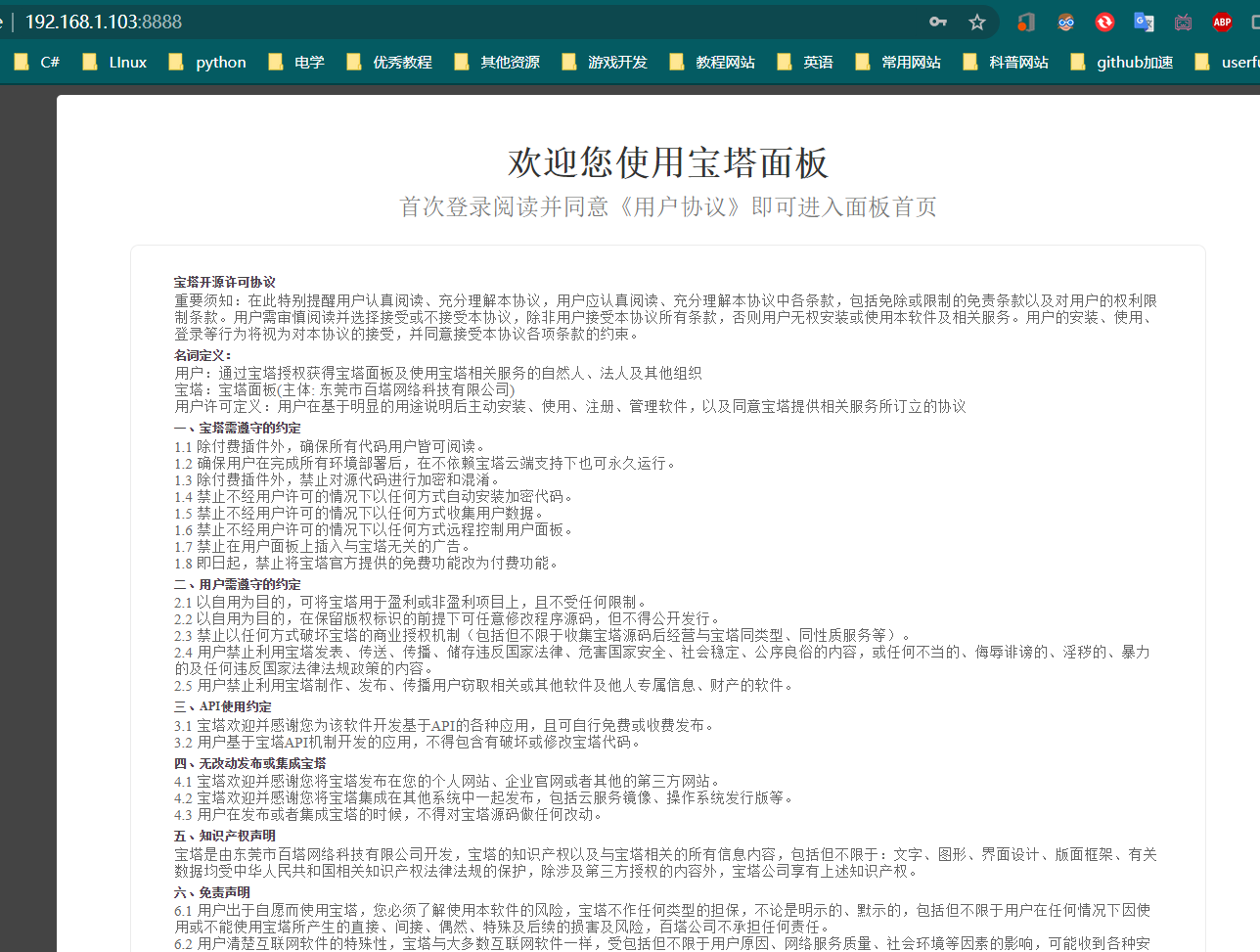Click the heading 欢迎您使用宝塔面板

point(668,162)
